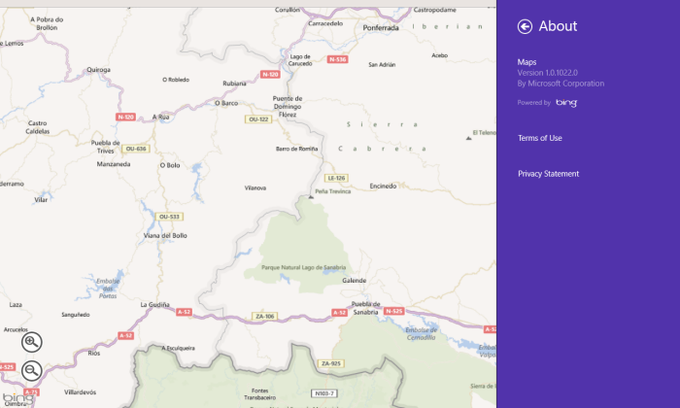This screenshot has width=680, height=408.
Task: Go back from the About panel
Action: pyautogui.click(x=525, y=26)
